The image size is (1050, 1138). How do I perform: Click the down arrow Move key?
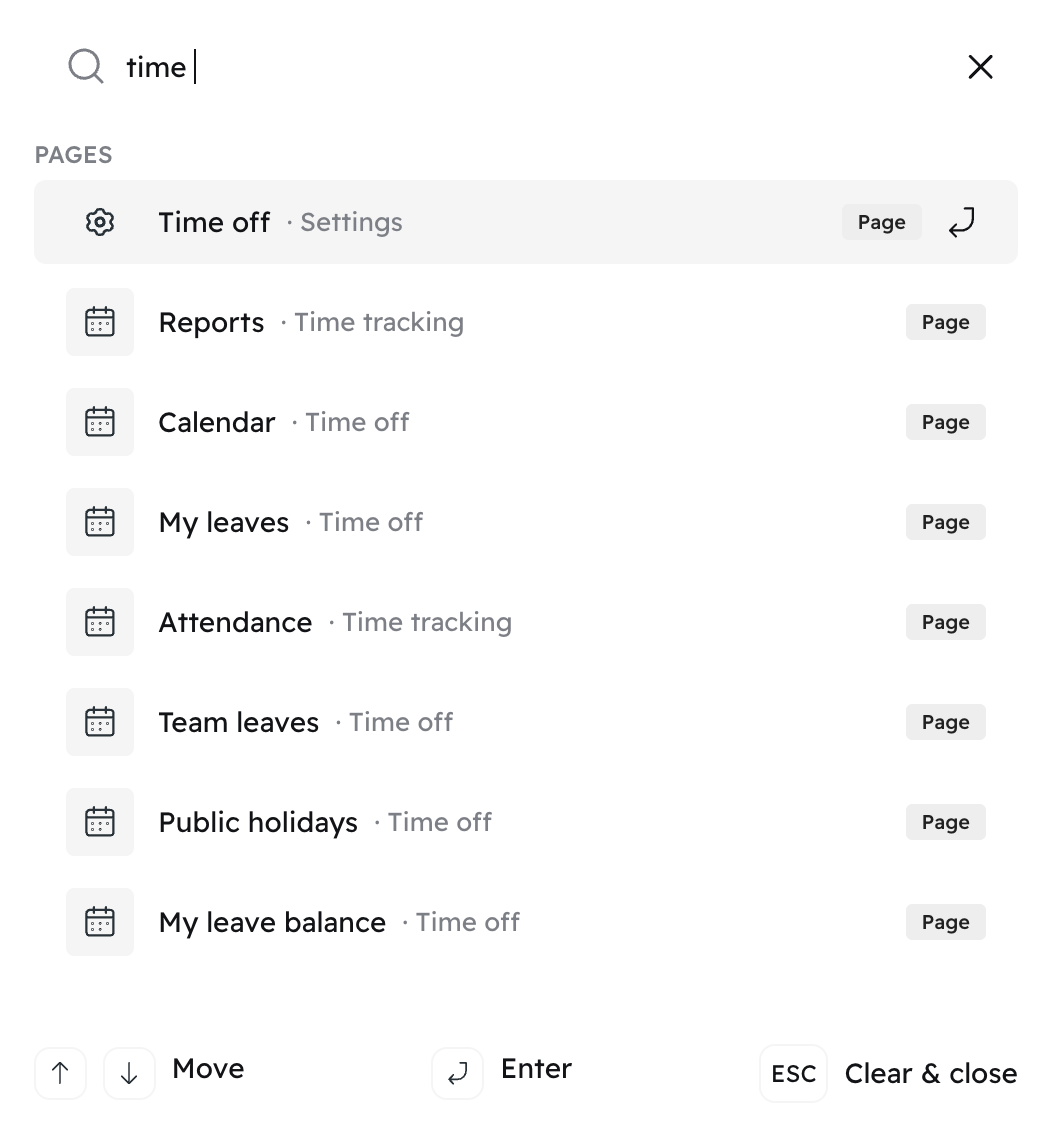tap(129, 1073)
